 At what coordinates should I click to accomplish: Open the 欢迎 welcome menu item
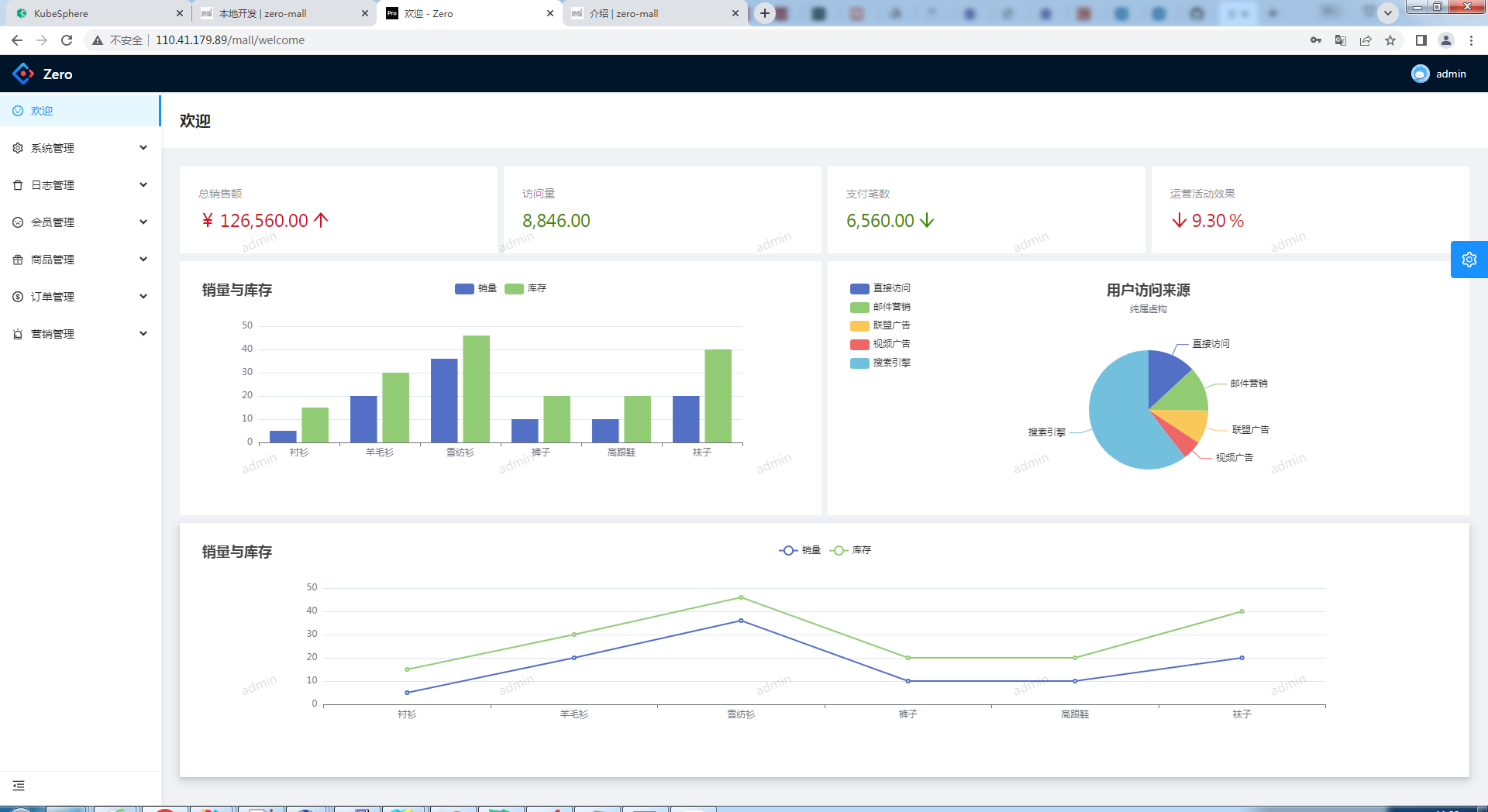click(80, 111)
